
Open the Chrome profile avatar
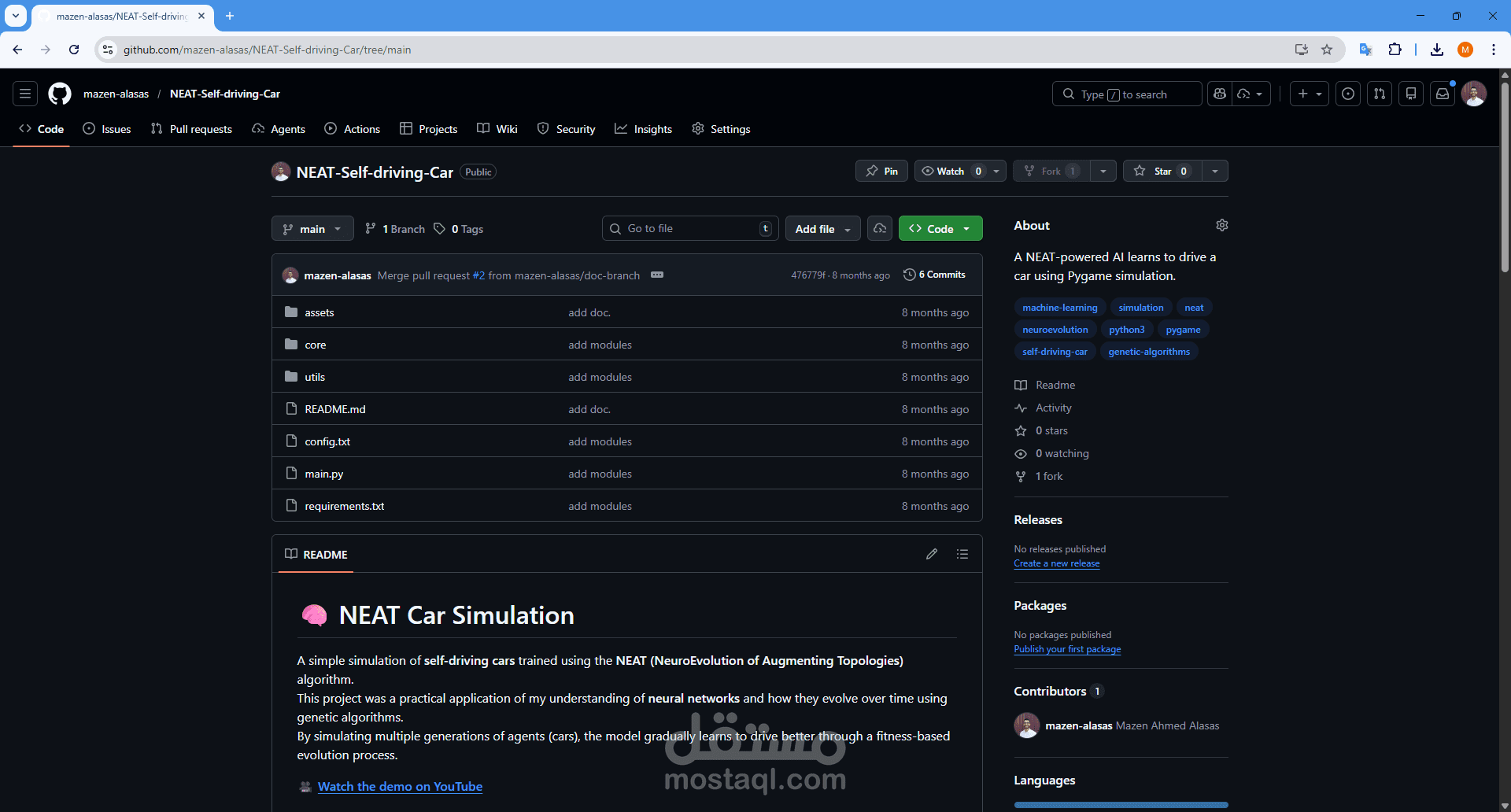pos(1465,50)
